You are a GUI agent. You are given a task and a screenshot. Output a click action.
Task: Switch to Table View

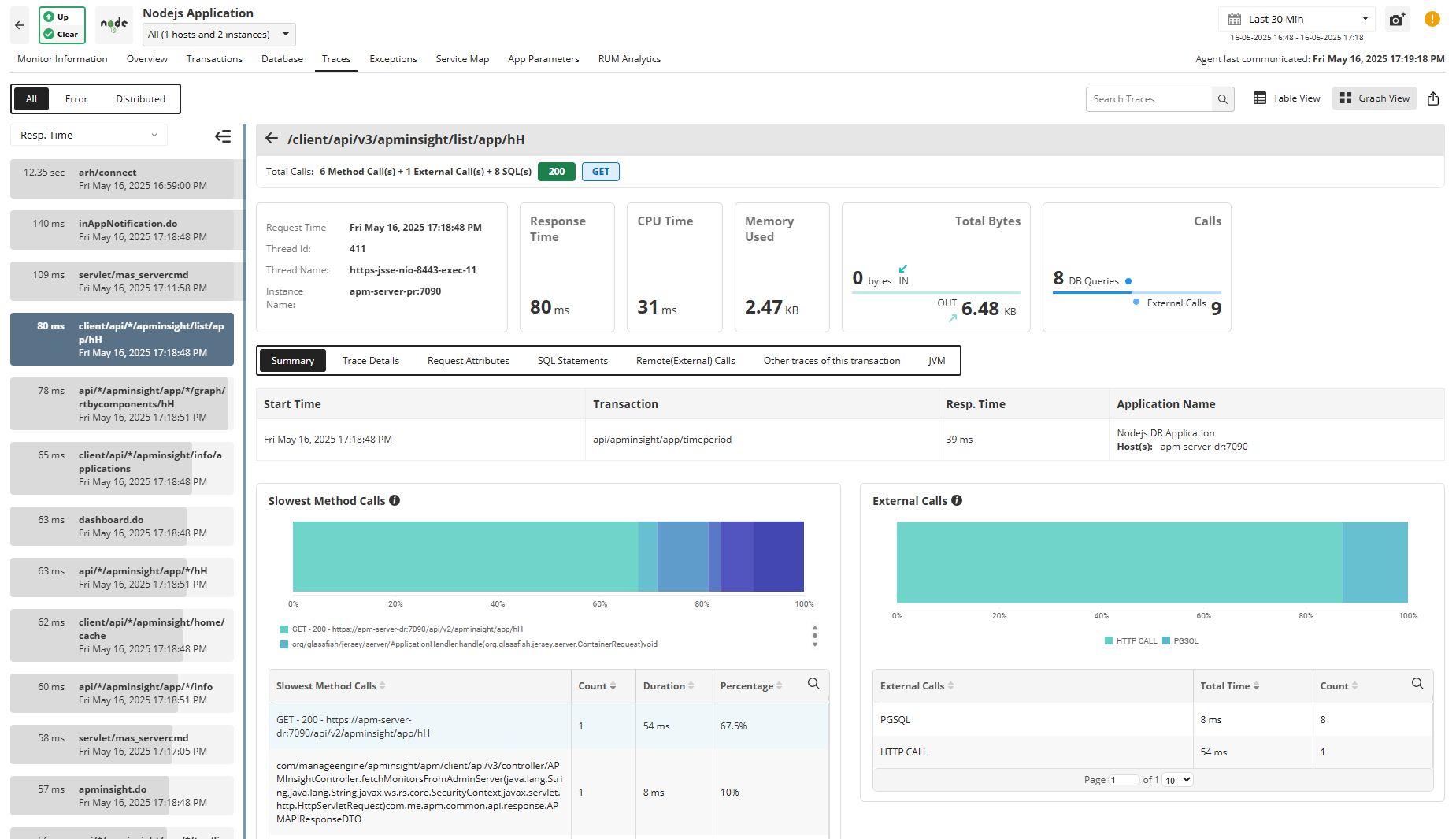(x=1287, y=98)
